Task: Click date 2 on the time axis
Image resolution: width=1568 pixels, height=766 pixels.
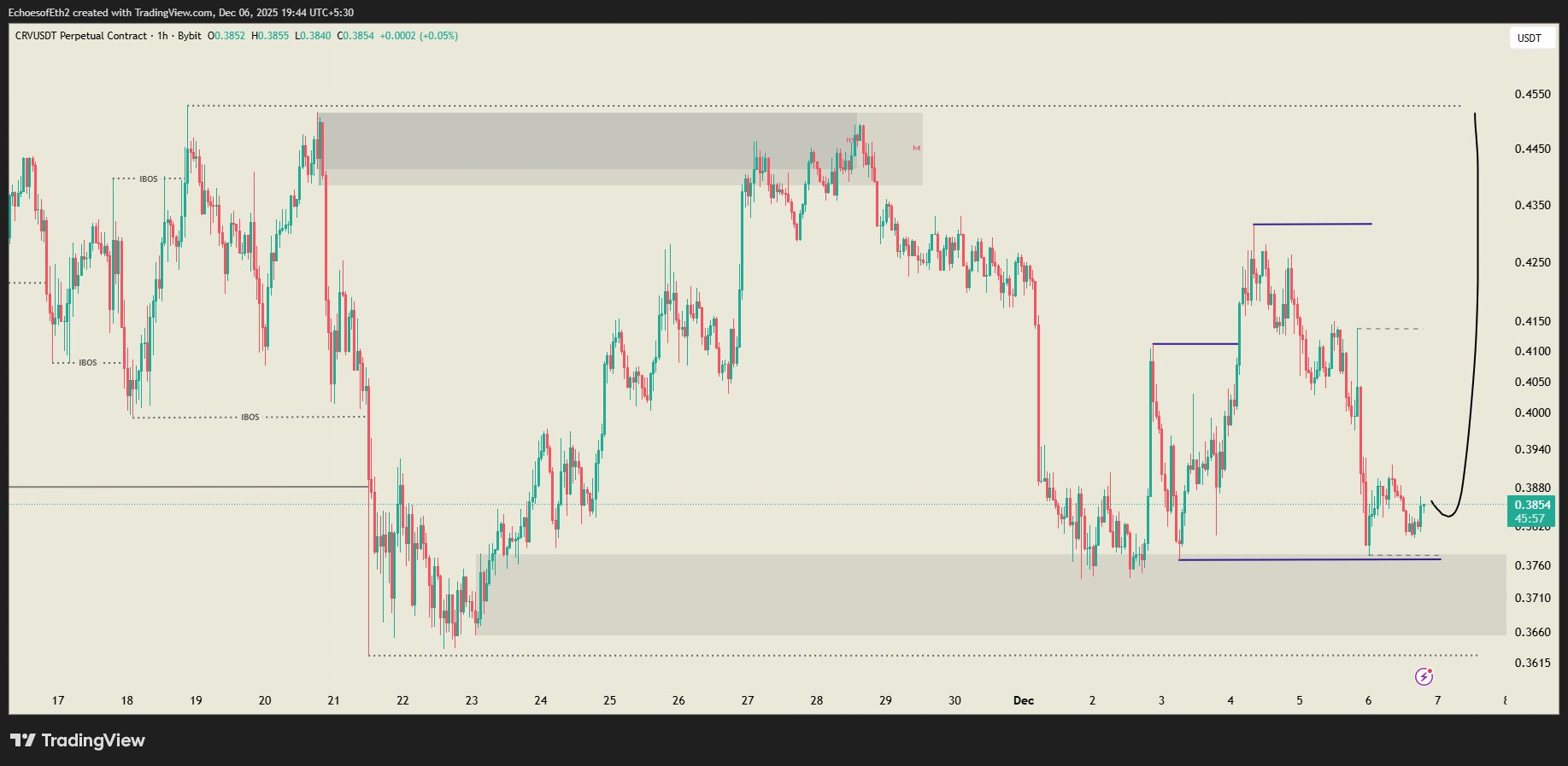Action: tap(1092, 700)
